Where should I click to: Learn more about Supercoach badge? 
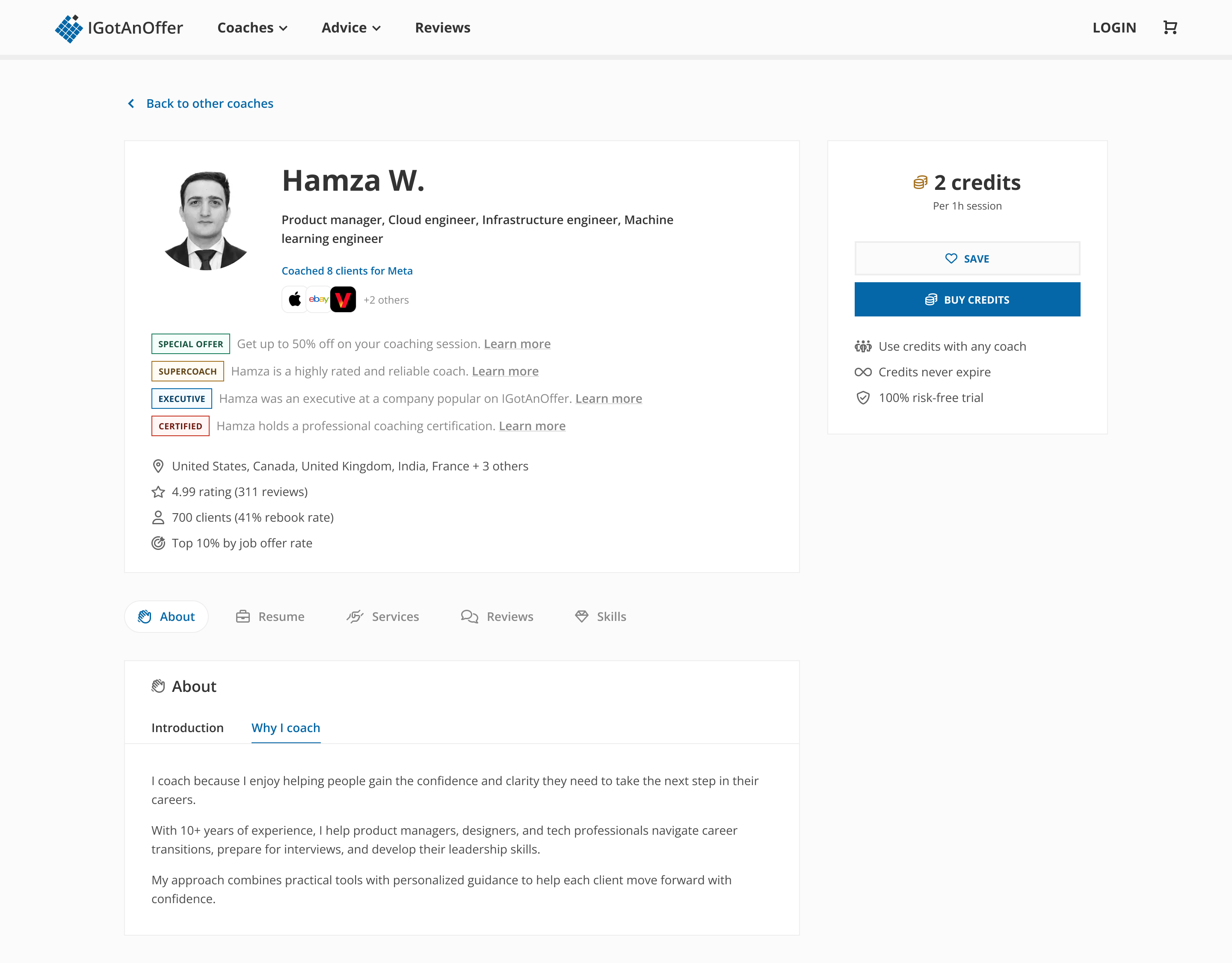click(506, 371)
